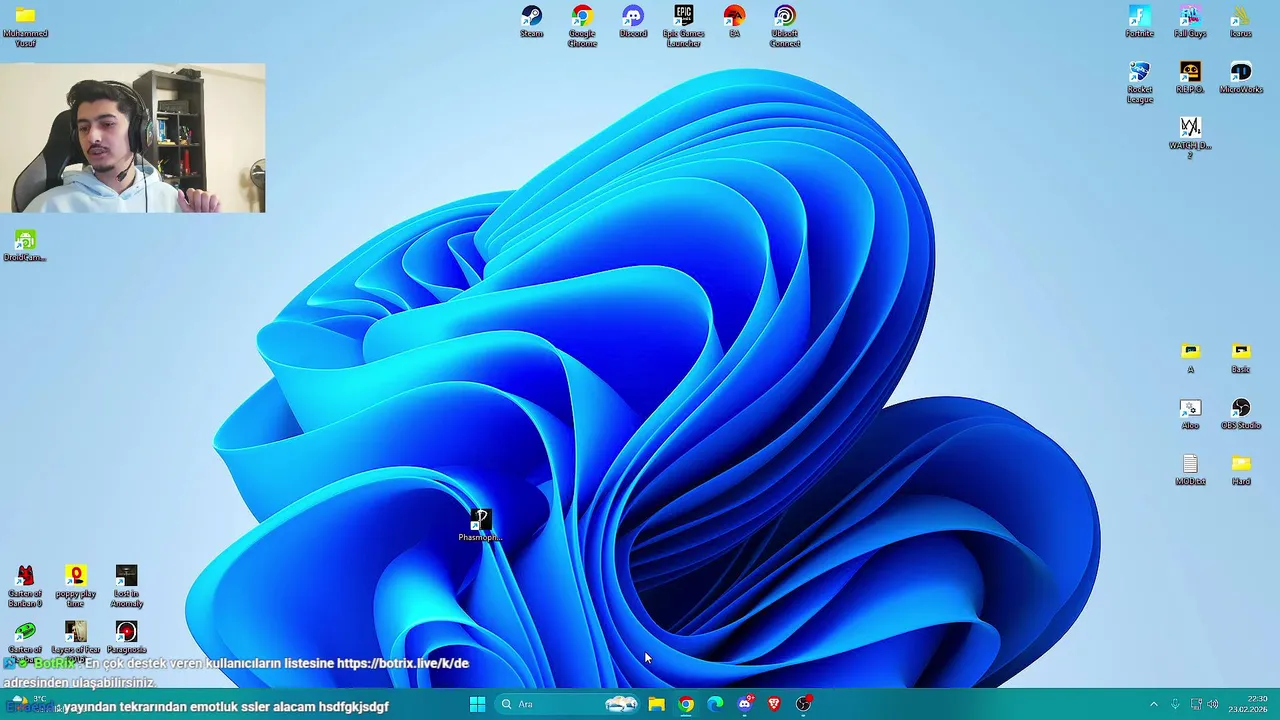Image resolution: width=1280 pixels, height=720 pixels.
Task: Open the Windows Start menu
Action: (x=477, y=704)
